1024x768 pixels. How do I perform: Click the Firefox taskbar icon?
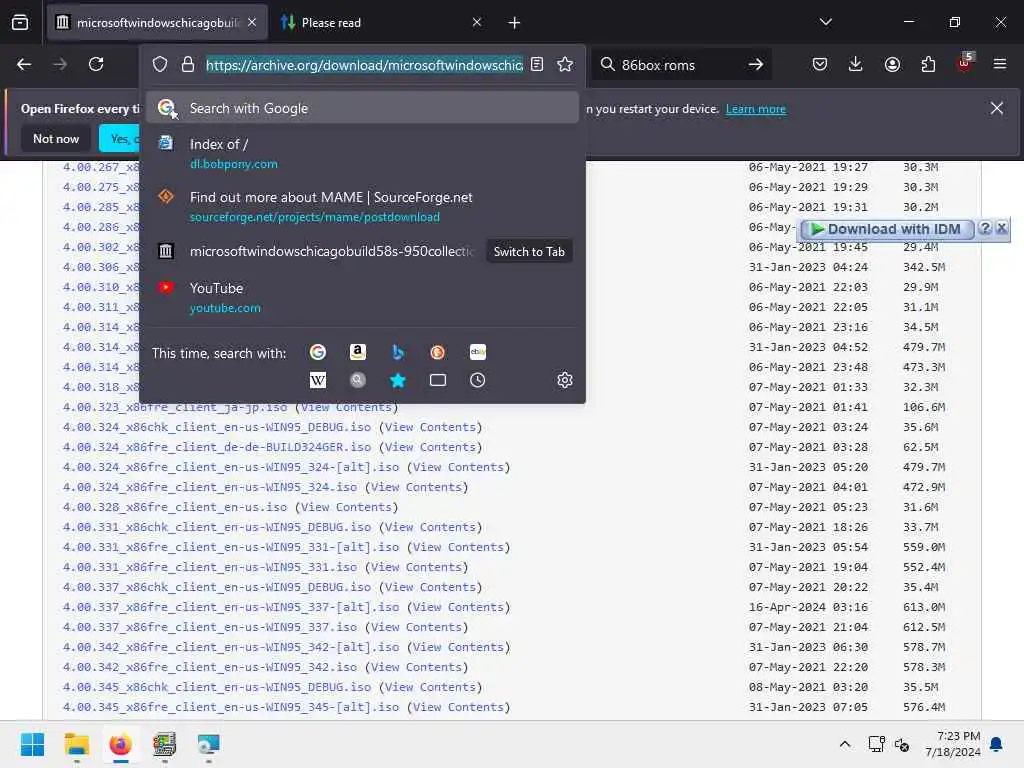120,744
